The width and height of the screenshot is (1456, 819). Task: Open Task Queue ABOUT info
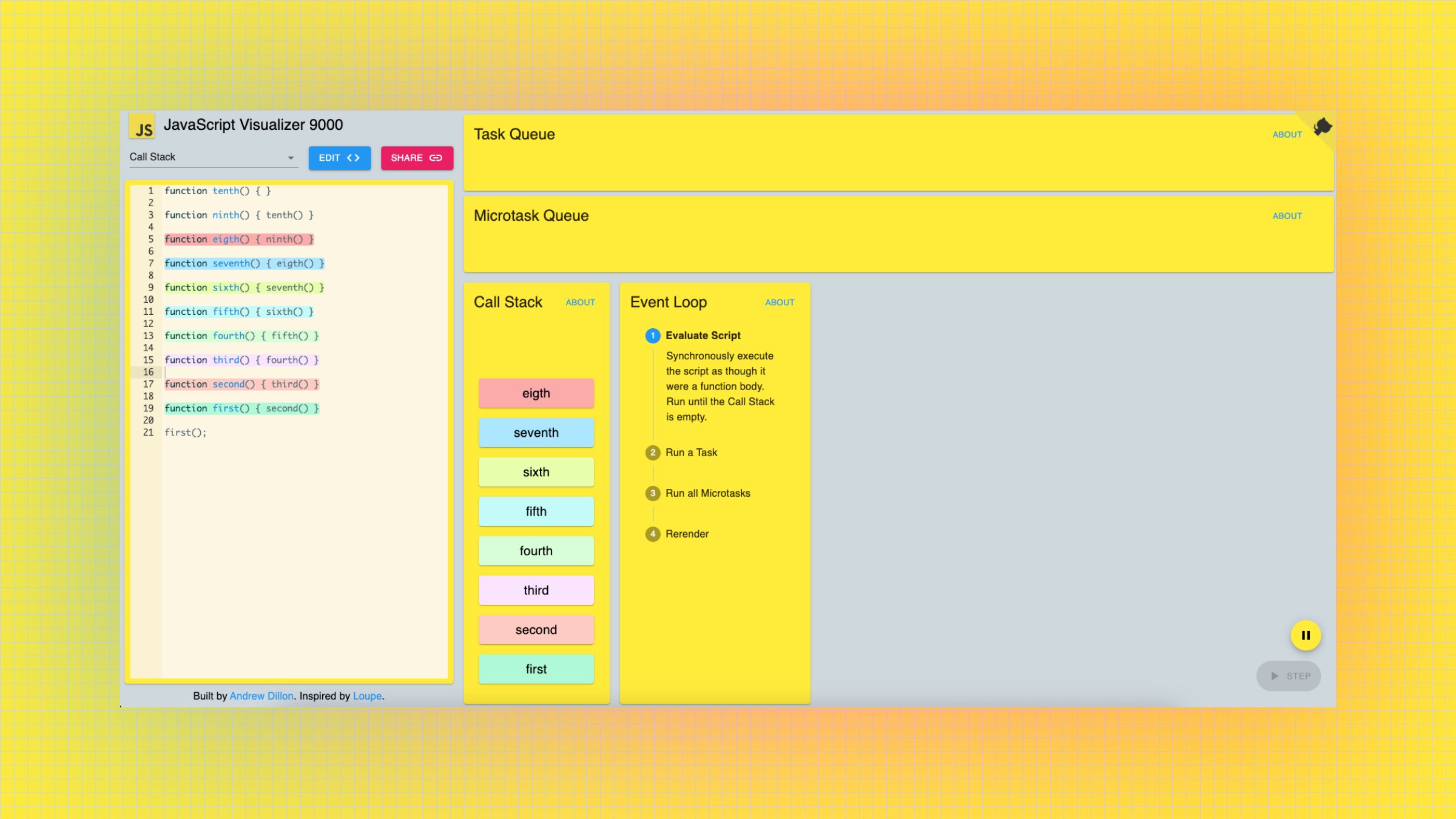[x=1287, y=135]
